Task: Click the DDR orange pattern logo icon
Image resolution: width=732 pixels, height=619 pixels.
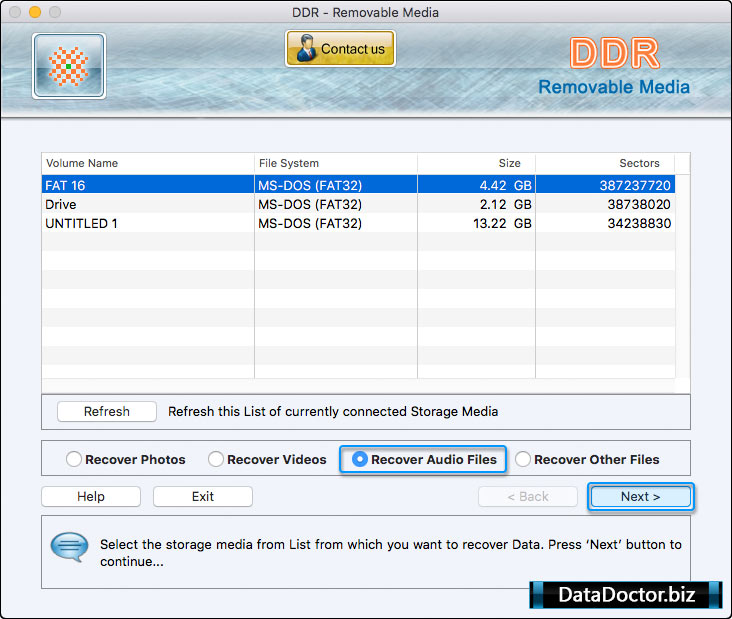Action: coord(69,66)
